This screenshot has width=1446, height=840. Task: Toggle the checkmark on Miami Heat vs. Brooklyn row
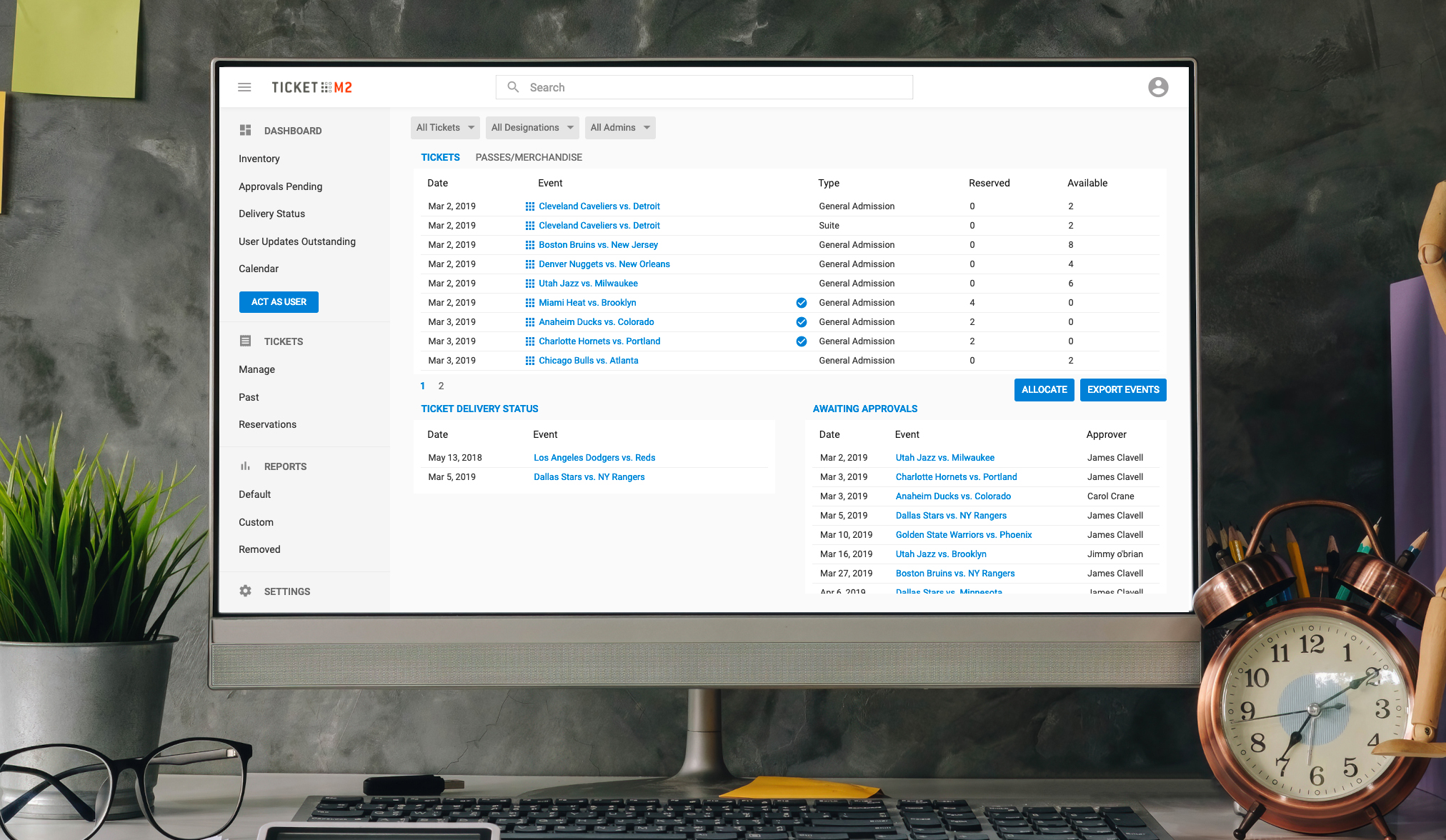(x=801, y=303)
